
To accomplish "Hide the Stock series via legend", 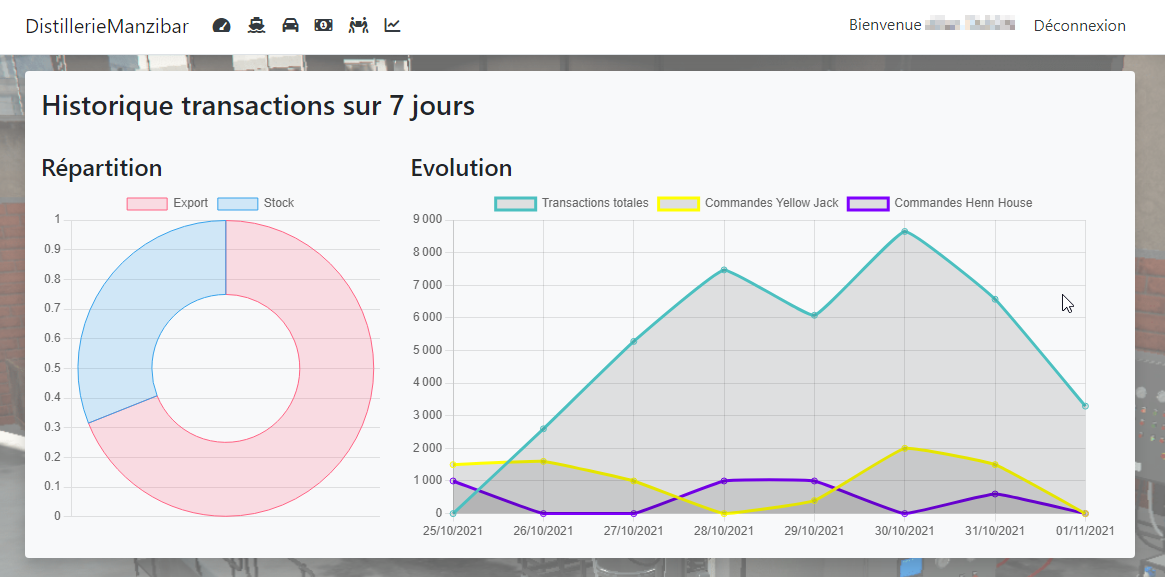I will point(256,203).
